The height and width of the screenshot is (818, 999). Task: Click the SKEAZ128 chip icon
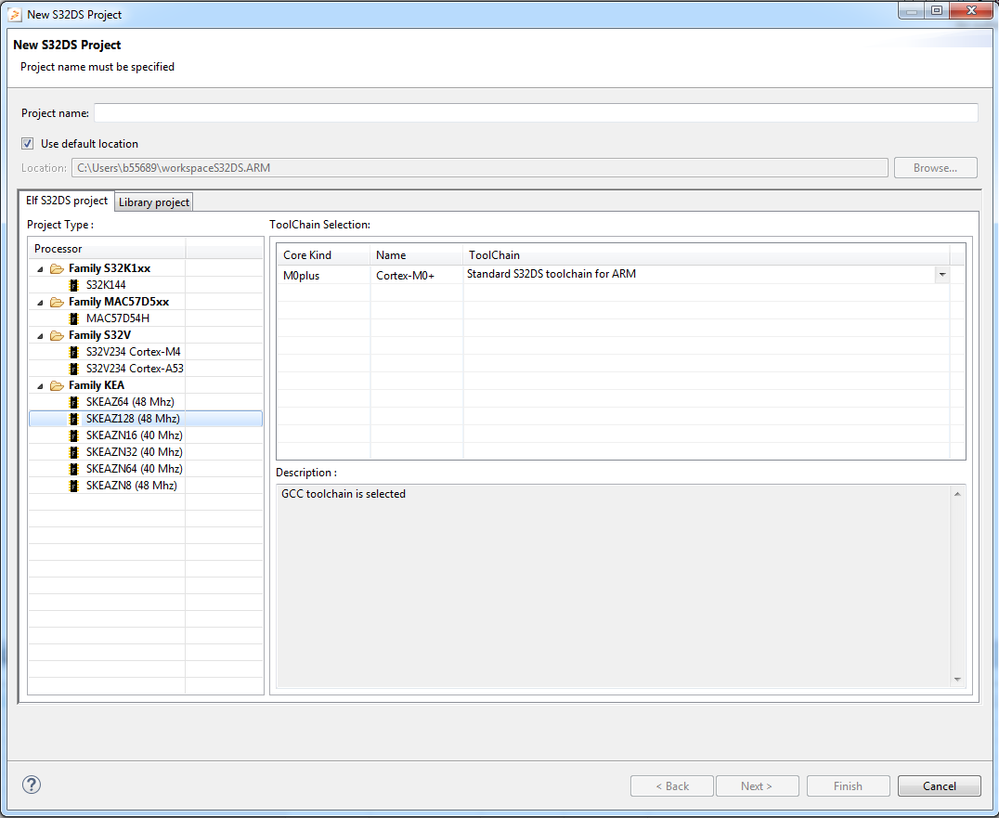point(74,419)
